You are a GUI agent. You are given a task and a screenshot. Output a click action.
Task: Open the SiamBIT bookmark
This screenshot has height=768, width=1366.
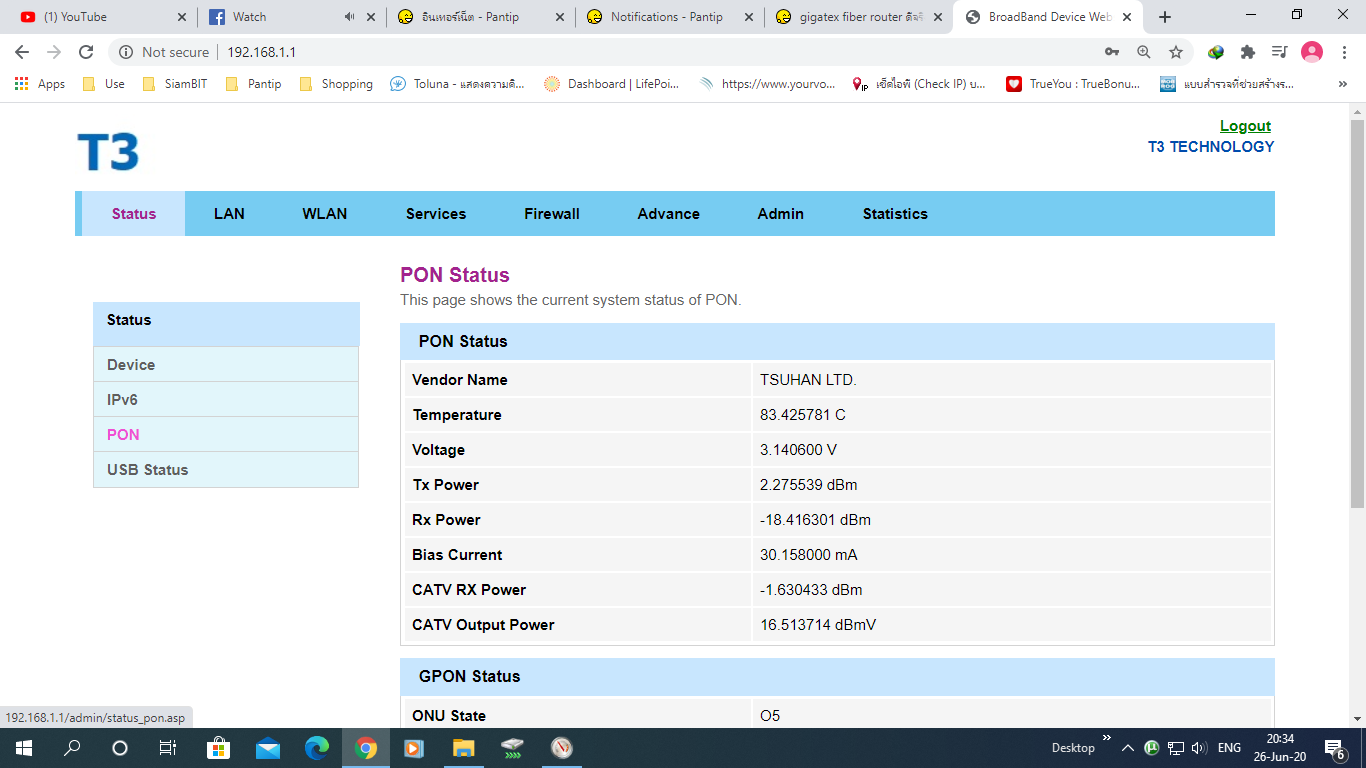click(175, 84)
